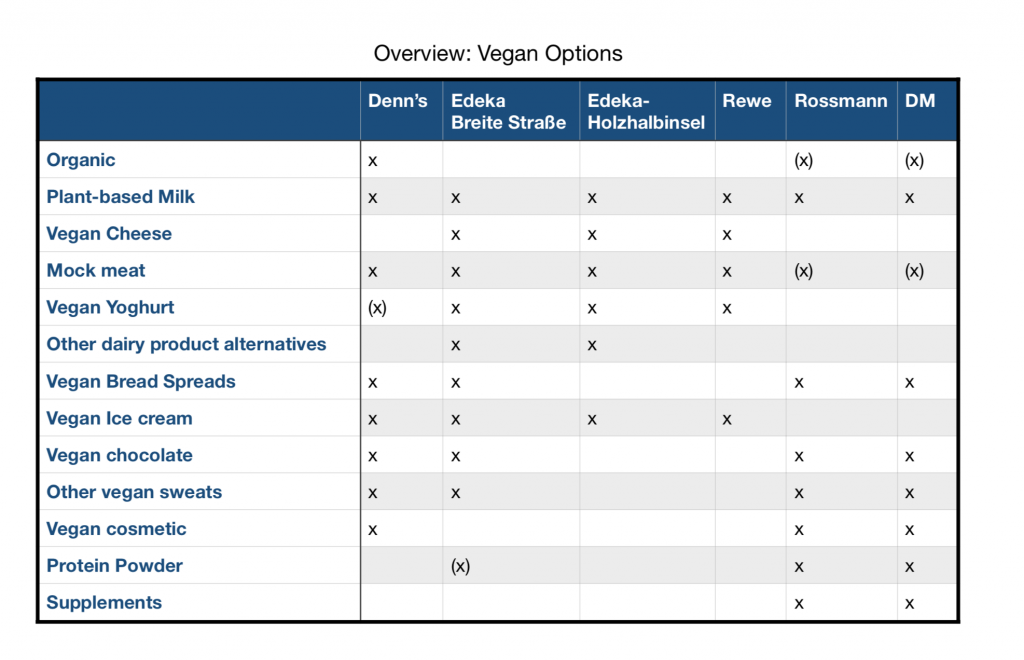
Task: Click the Vegan Bread Spreads row label
Action: click(141, 381)
